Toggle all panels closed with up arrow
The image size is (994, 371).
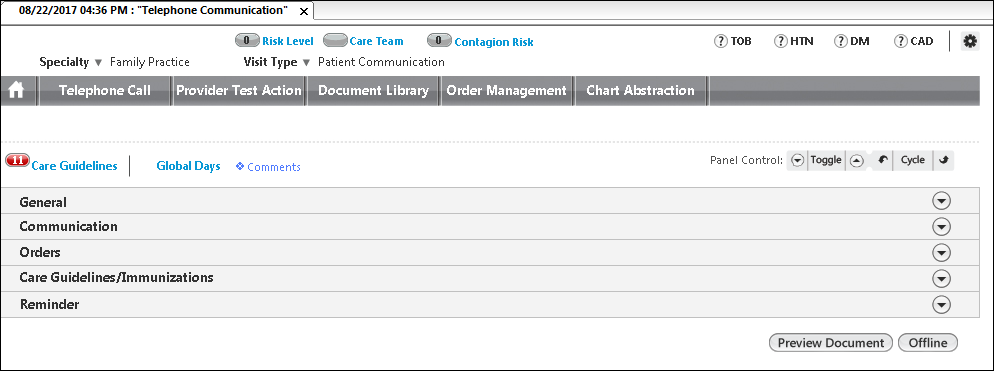click(856, 160)
